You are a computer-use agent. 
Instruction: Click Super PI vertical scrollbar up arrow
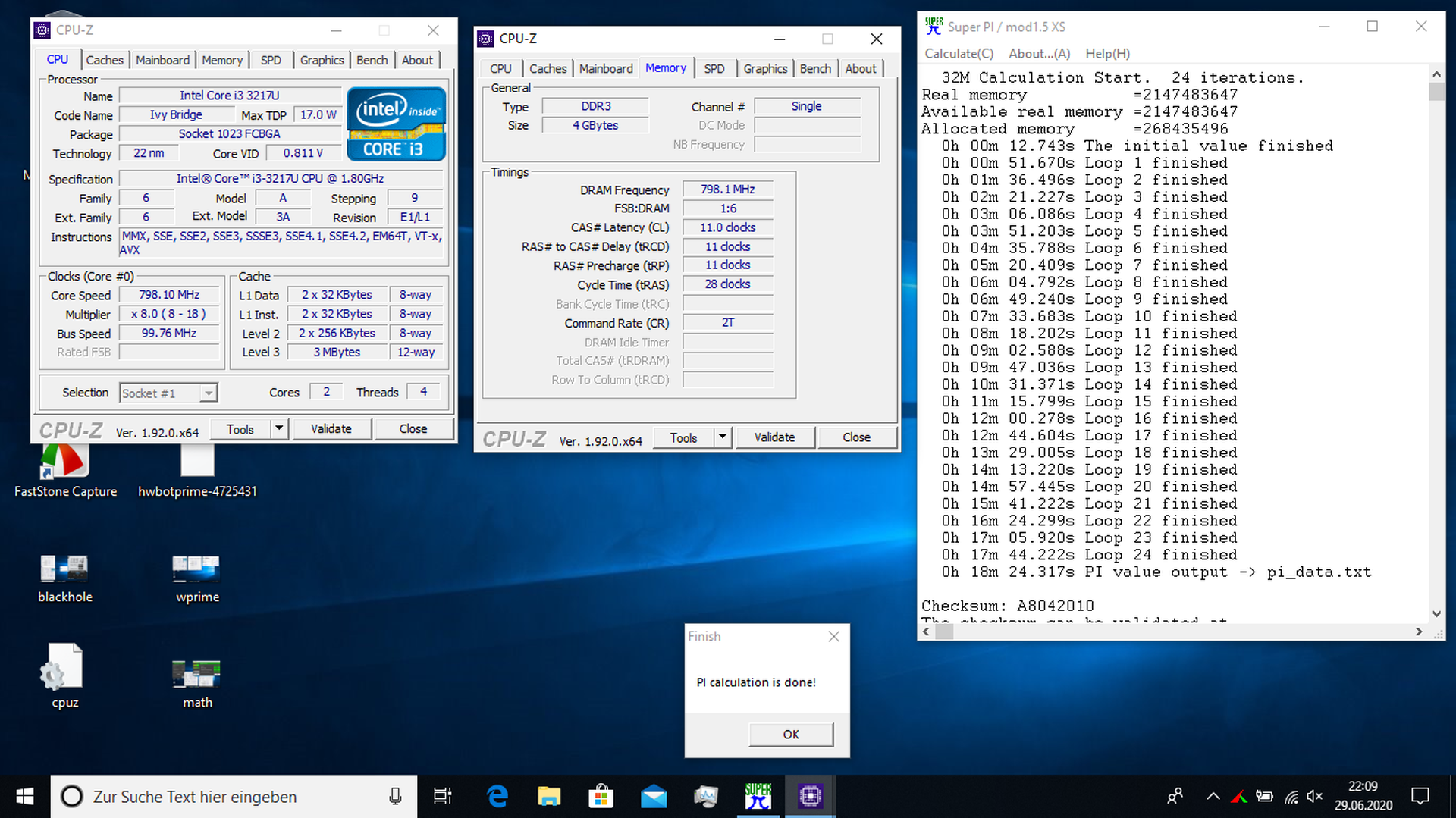[1436, 74]
